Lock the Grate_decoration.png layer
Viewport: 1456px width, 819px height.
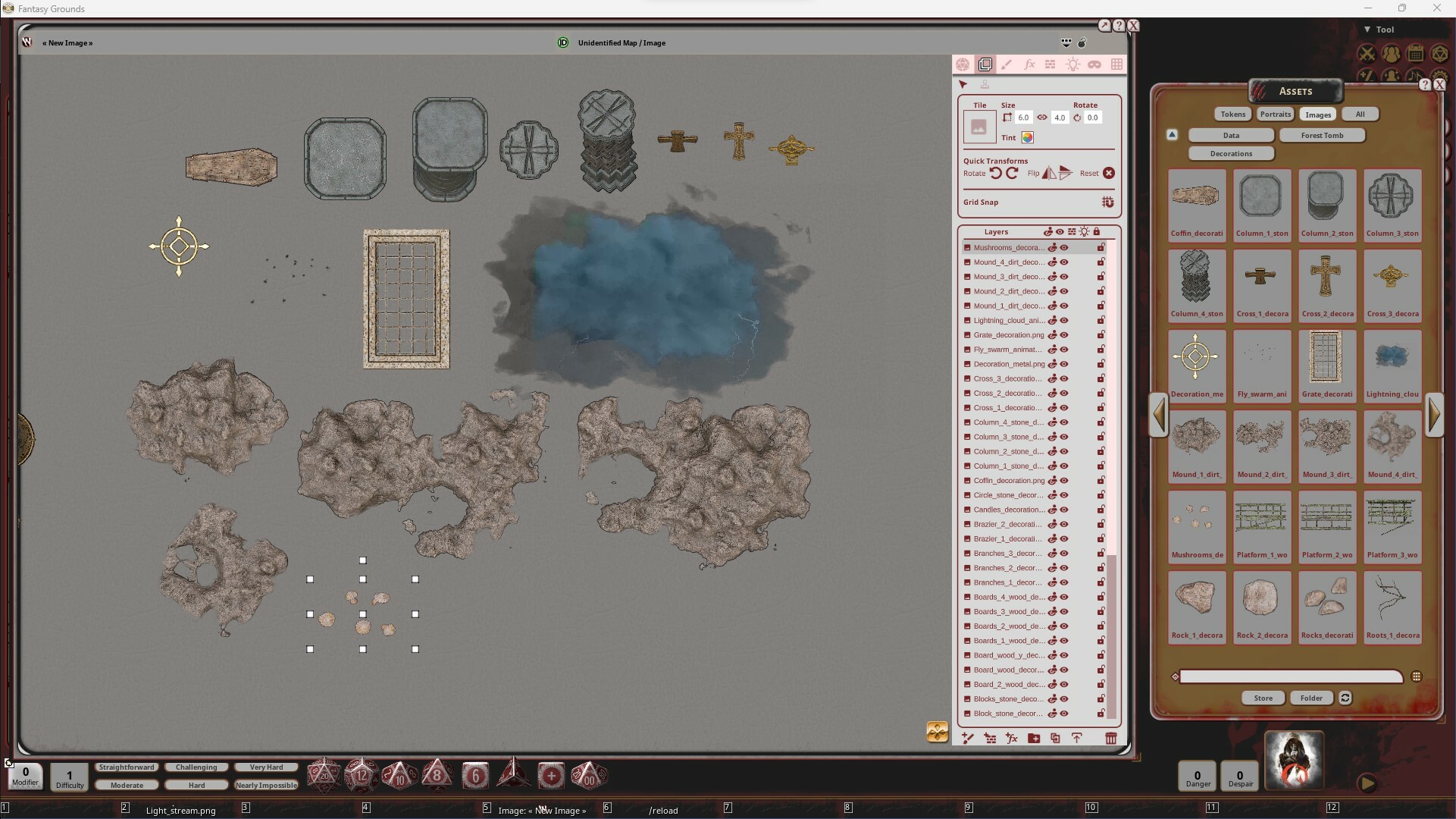pyautogui.click(x=1101, y=334)
